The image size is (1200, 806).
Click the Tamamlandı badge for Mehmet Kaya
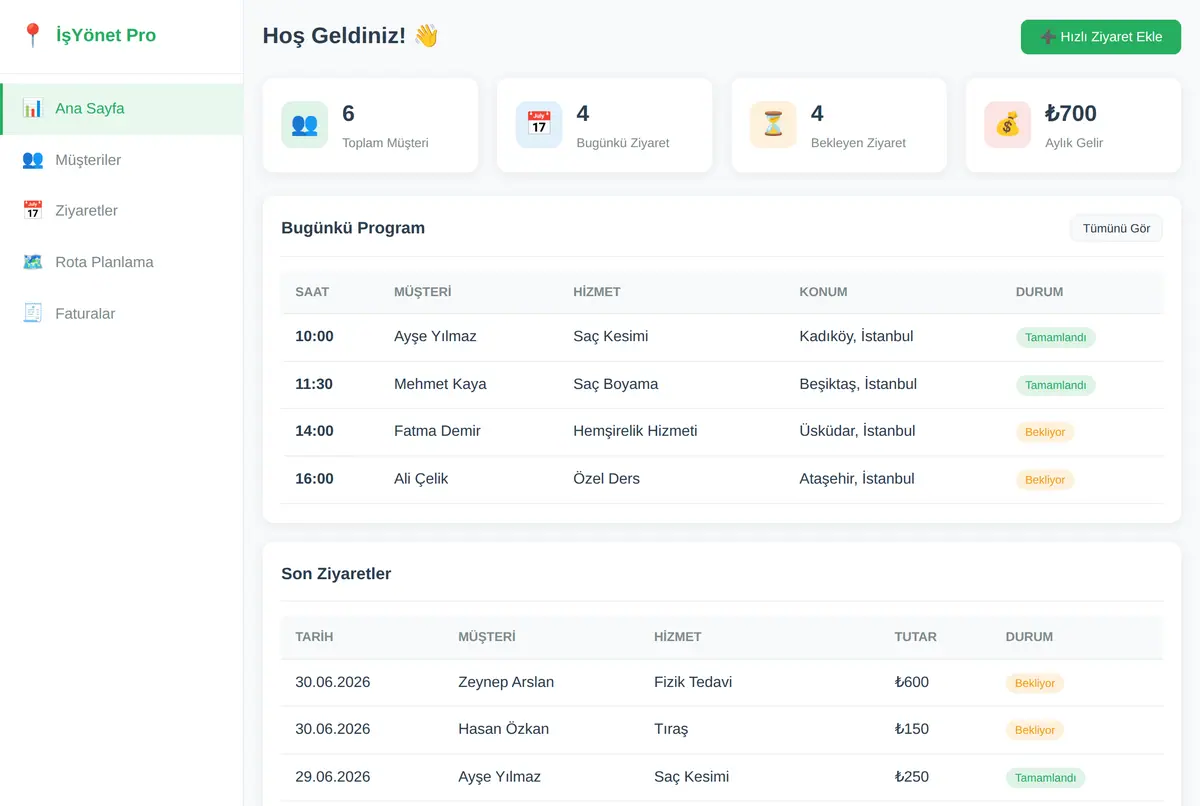coord(1056,385)
